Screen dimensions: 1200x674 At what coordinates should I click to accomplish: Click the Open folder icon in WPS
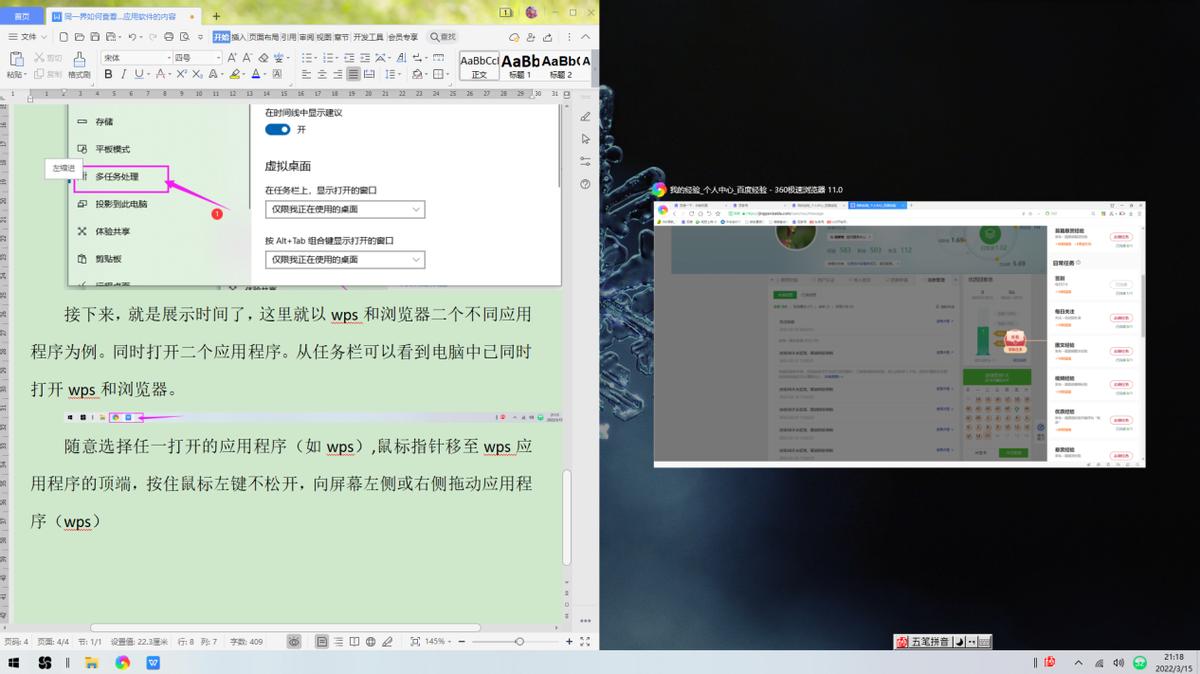tap(79, 36)
